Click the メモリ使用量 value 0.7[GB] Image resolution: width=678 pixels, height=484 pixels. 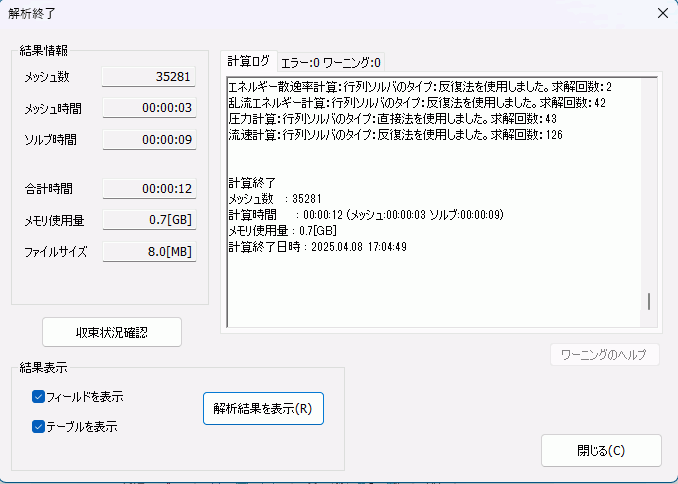(149, 219)
